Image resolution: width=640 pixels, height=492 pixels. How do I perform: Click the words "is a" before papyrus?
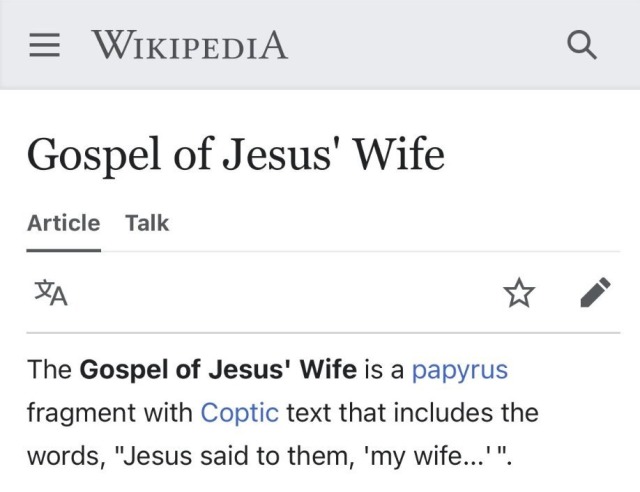pos(384,370)
